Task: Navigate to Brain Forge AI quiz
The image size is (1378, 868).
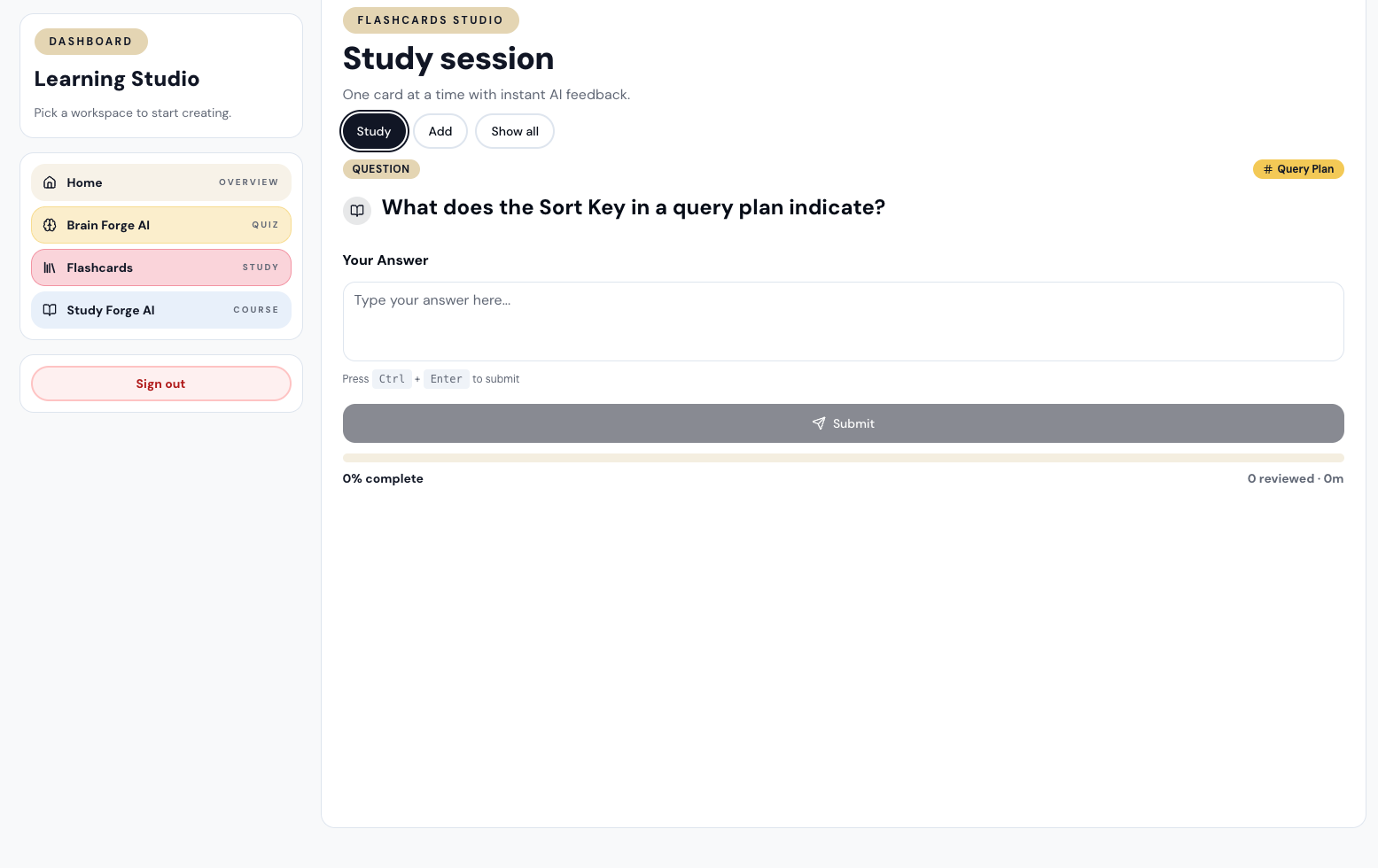Action: click(161, 225)
